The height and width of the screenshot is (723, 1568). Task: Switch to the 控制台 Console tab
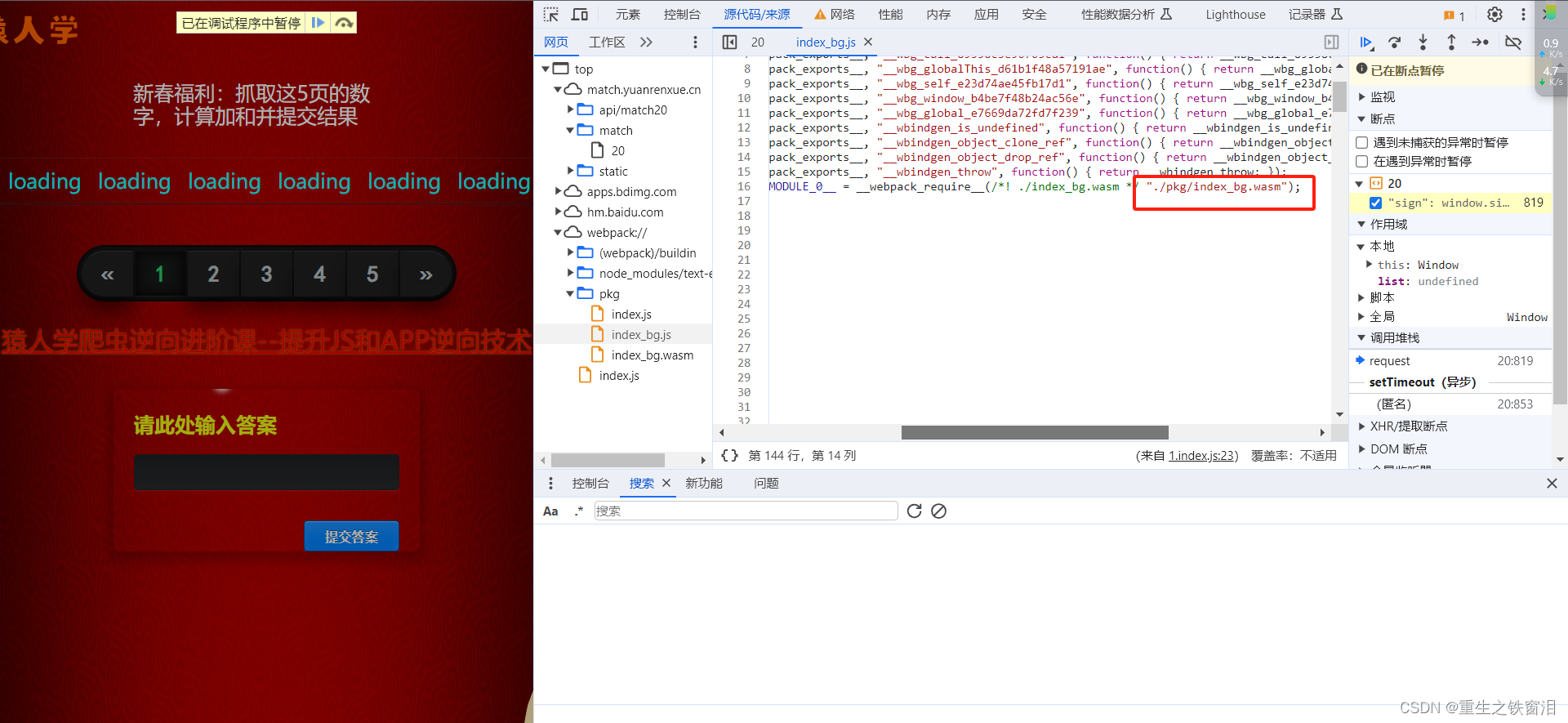[x=682, y=14]
